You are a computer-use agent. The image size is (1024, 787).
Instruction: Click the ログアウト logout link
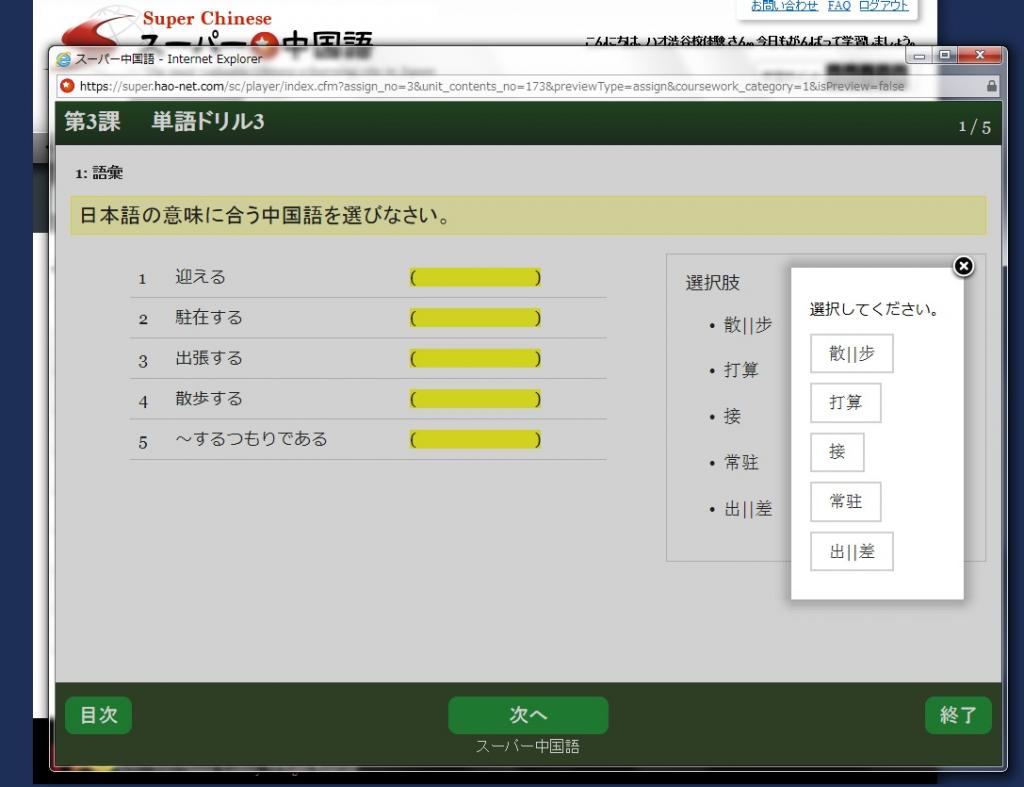(882, 7)
